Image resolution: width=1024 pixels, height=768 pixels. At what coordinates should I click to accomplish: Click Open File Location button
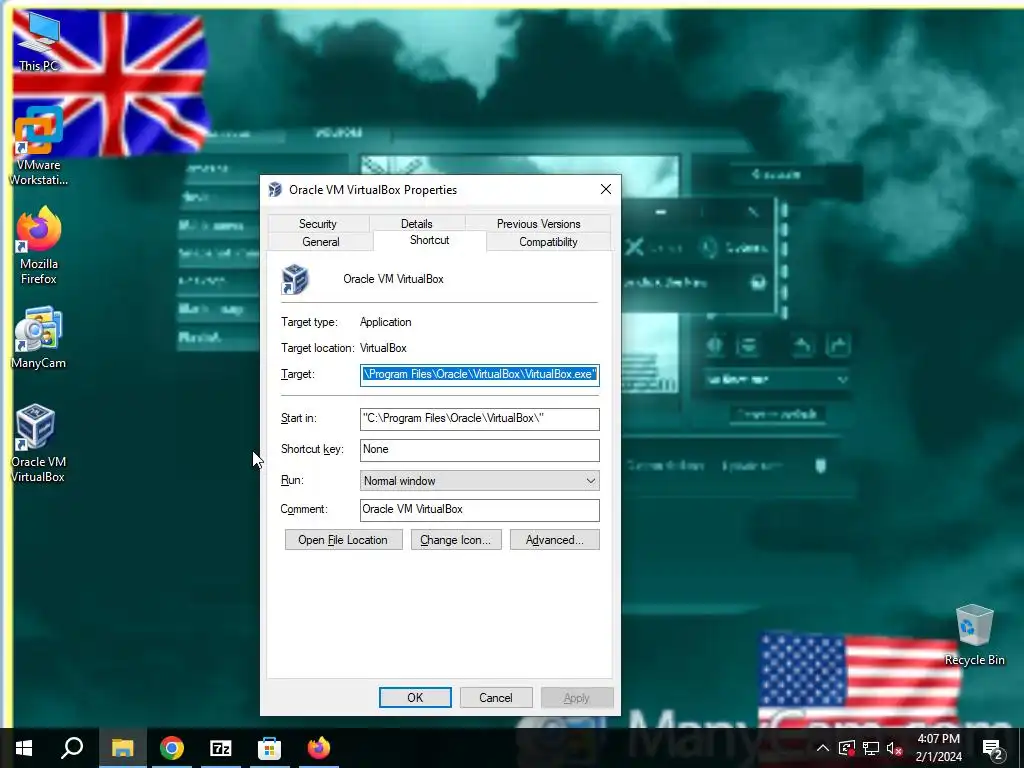pos(344,540)
